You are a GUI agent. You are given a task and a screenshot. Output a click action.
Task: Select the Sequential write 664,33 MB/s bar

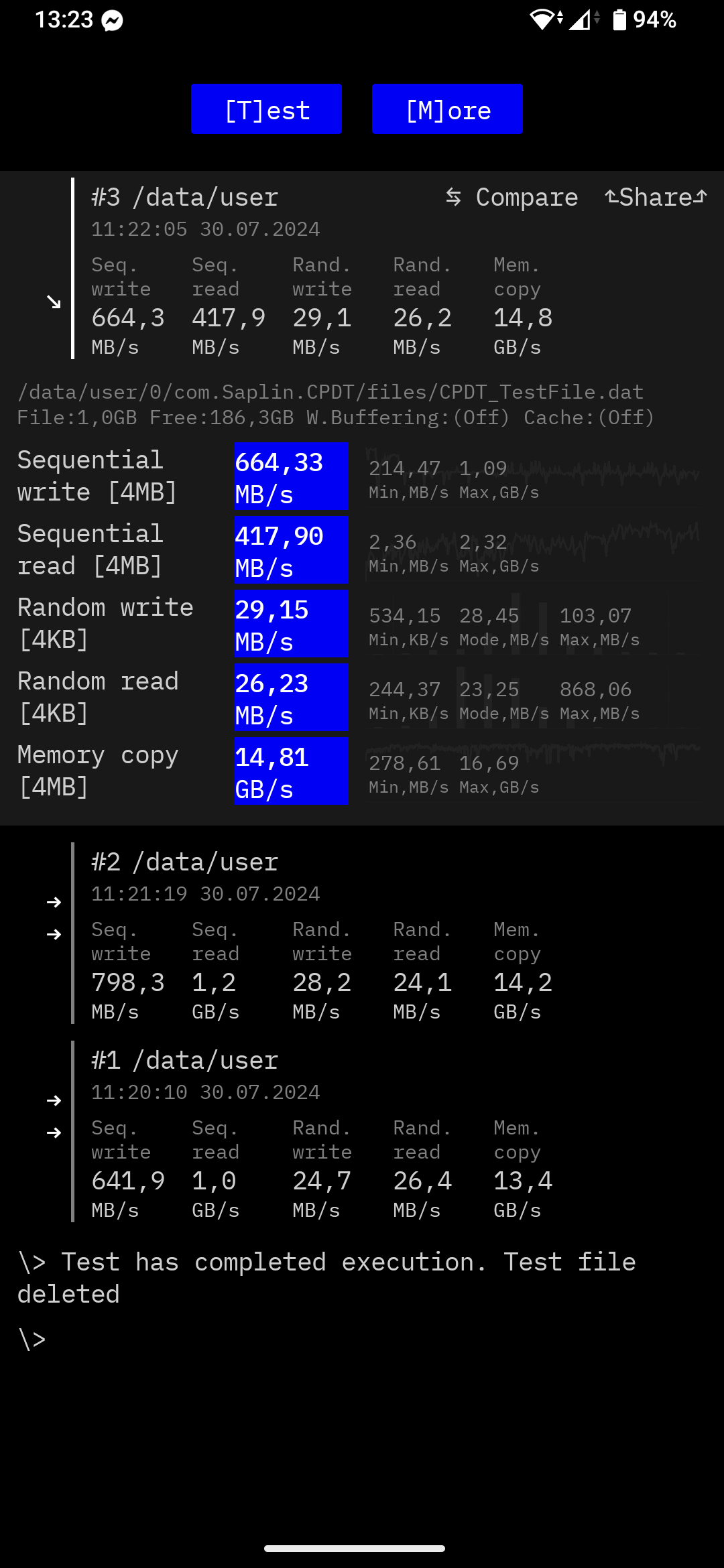(x=291, y=476)
